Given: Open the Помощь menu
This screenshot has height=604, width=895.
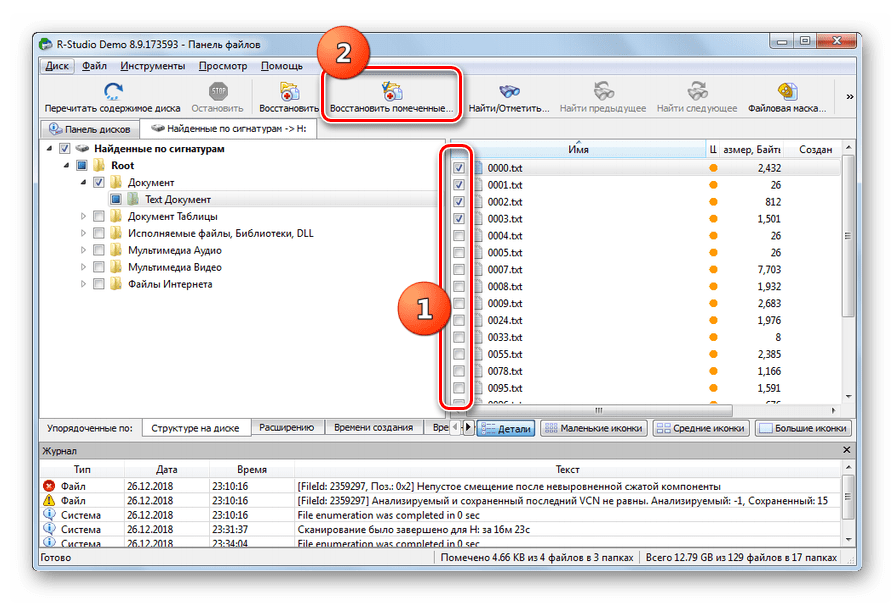Looking at the screenshot, I should click(x=281, y=66).
